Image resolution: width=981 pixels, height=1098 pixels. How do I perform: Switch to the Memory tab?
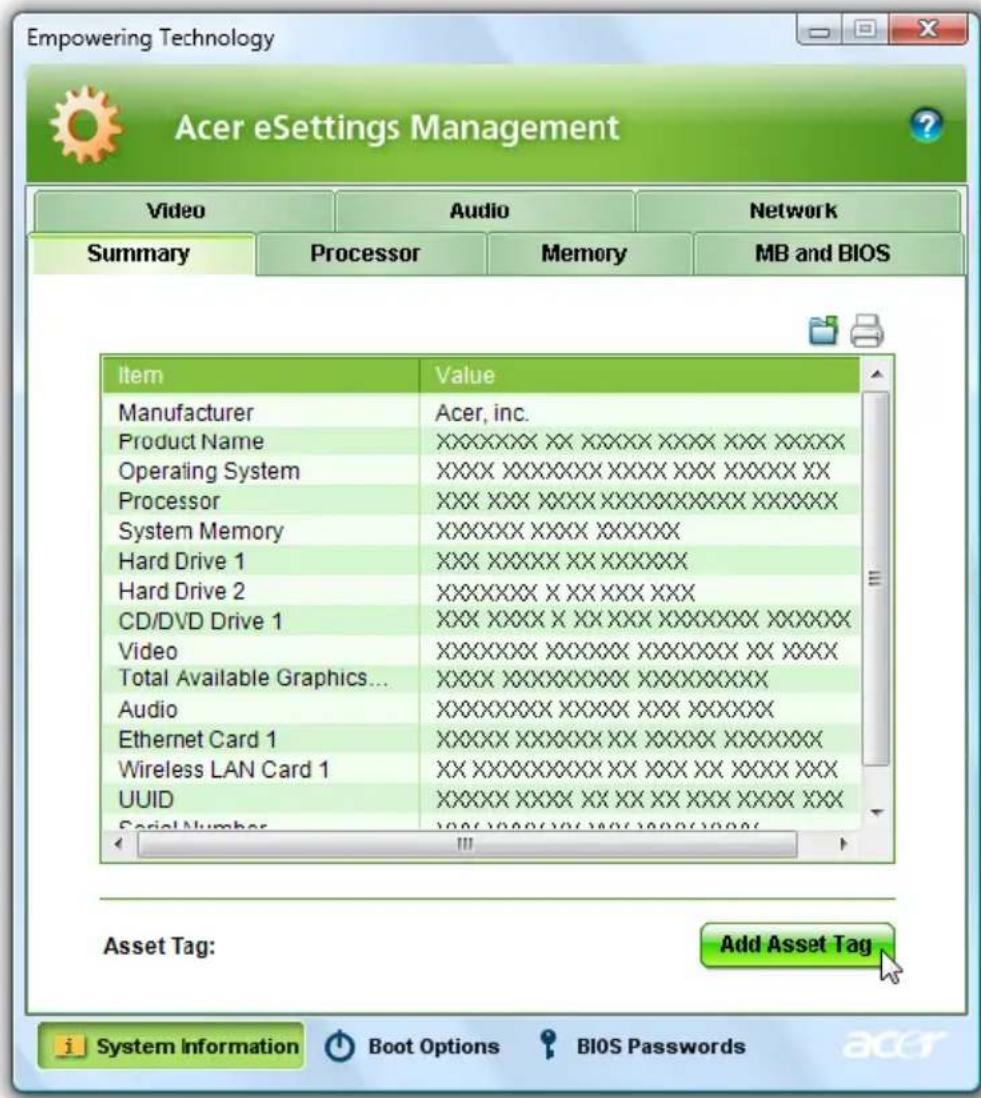(x=589, y=253)
